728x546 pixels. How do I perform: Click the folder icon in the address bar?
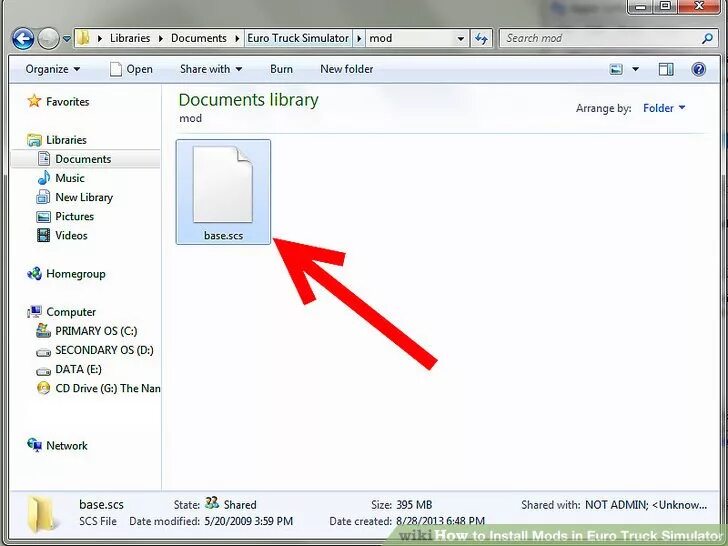pyautogui.click(x=83, y=38)
